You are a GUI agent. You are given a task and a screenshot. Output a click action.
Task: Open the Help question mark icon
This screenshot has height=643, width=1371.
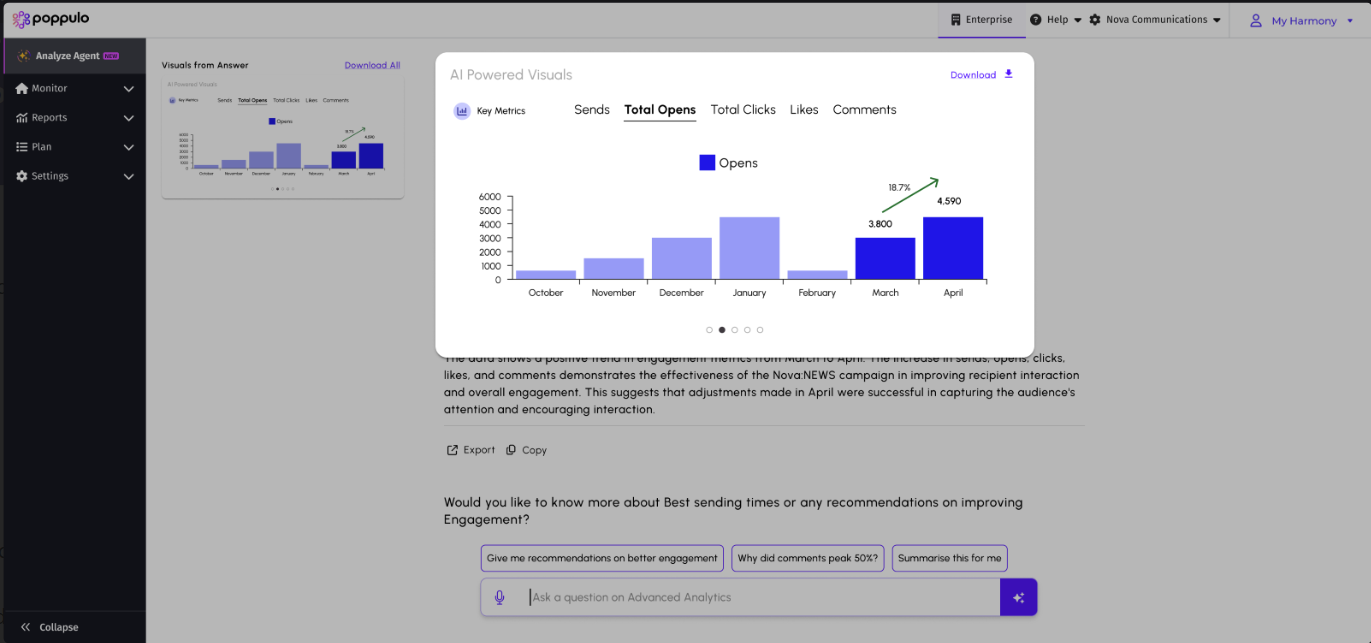(x=1035, y=20)
